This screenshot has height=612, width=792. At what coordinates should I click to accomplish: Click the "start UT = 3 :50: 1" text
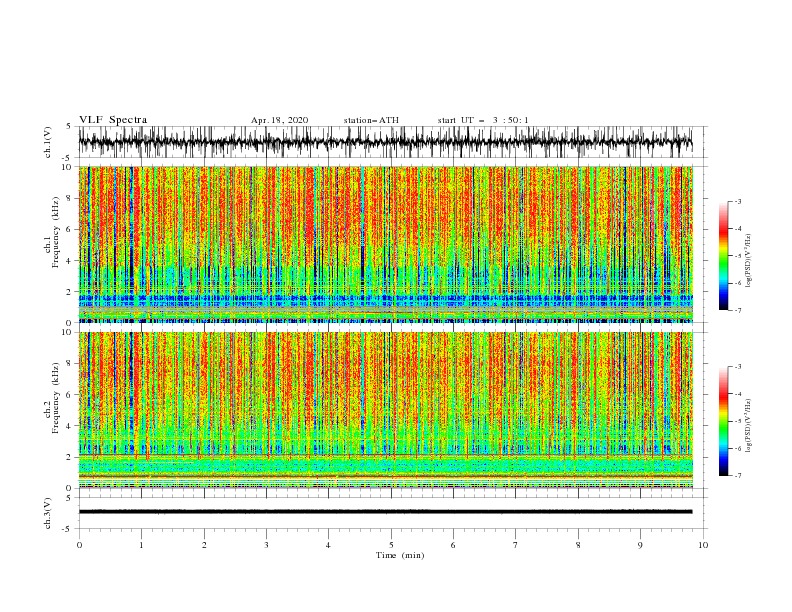[x=483, y=120]
